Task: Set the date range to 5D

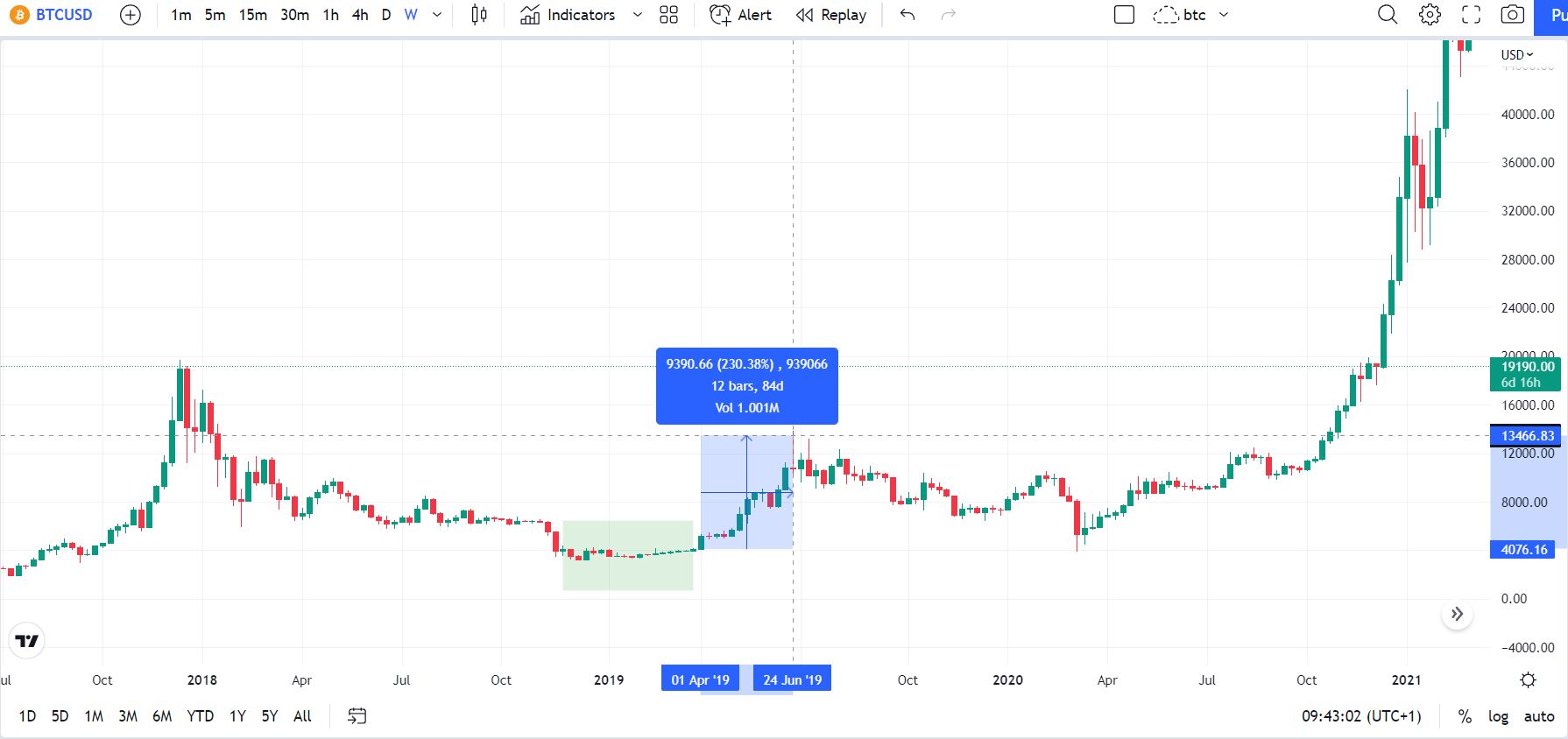Action: 60,716
